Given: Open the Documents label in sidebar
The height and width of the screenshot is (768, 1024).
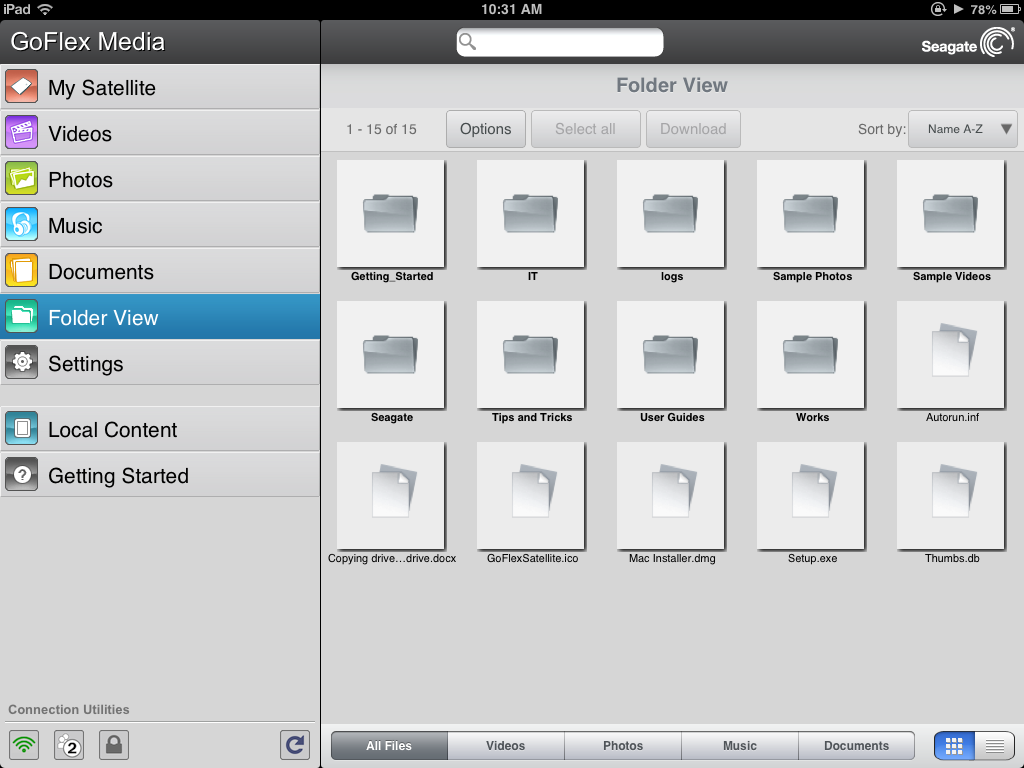Looking at the screenshot, I should click(101, 272).
